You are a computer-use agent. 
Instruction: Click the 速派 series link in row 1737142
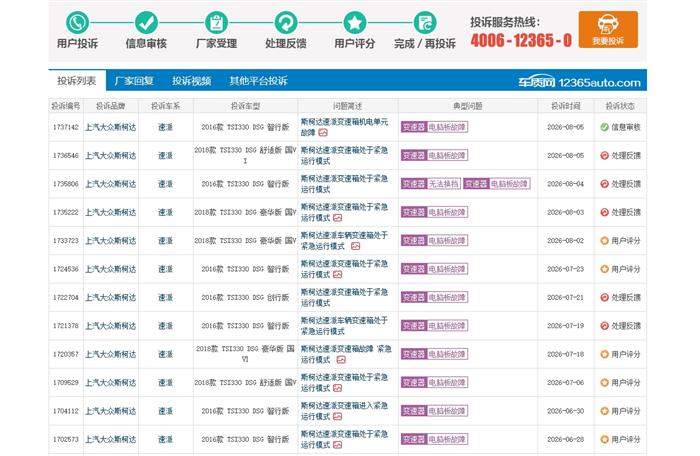click(x=165, y=127)
